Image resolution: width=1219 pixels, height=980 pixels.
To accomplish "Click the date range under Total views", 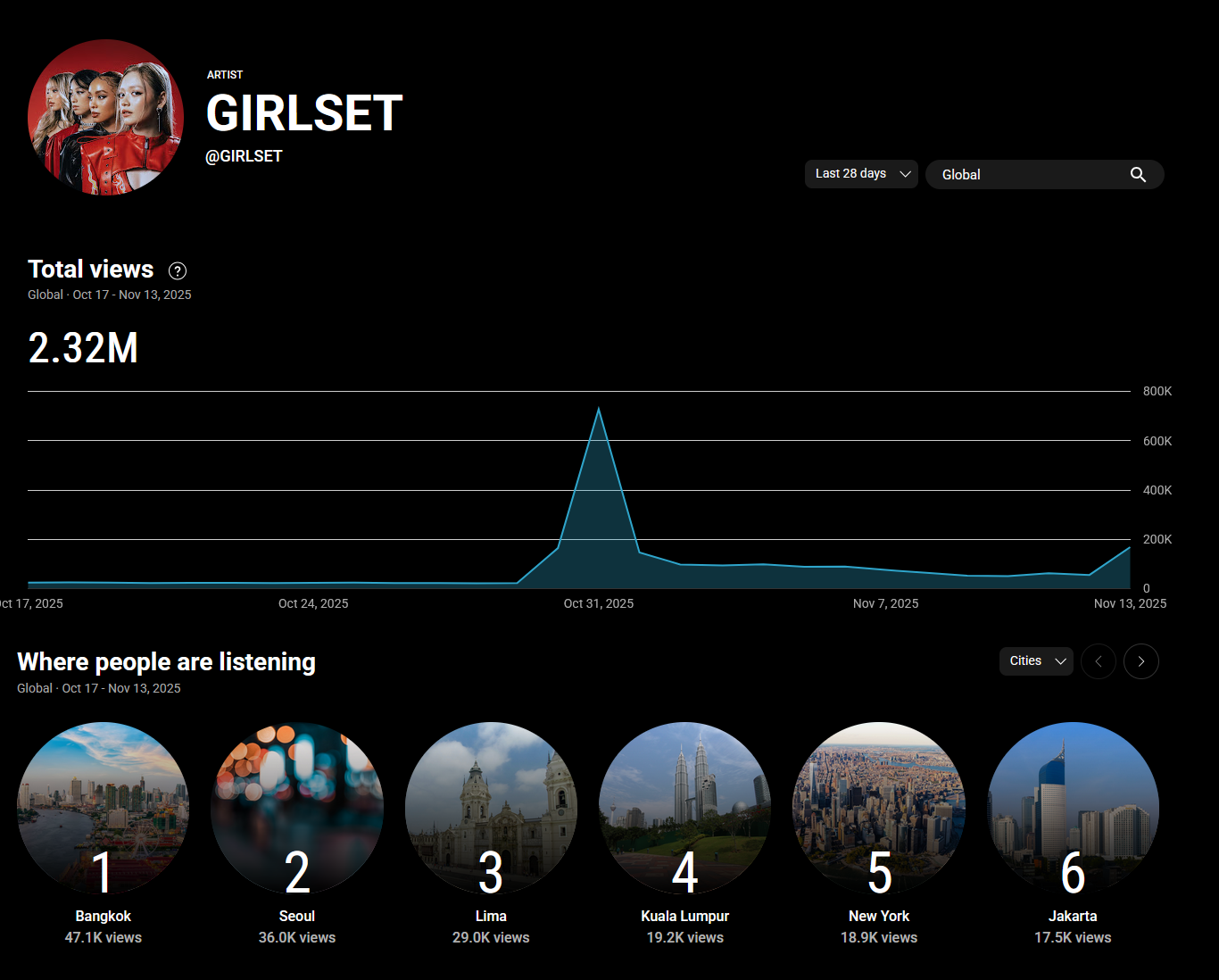I will tap(132, 295).
